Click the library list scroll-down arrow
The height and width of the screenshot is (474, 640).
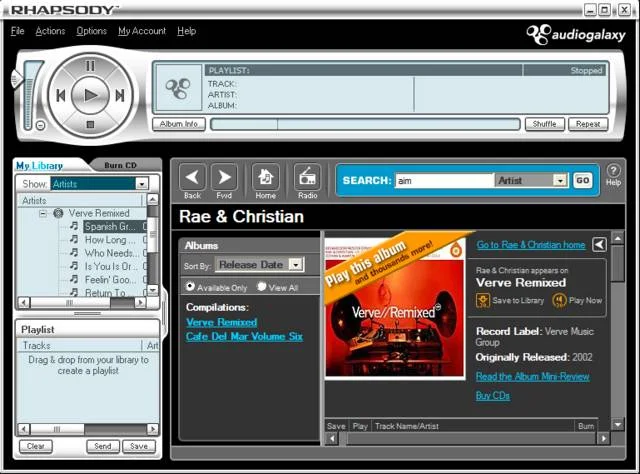(x=153, y=290)
